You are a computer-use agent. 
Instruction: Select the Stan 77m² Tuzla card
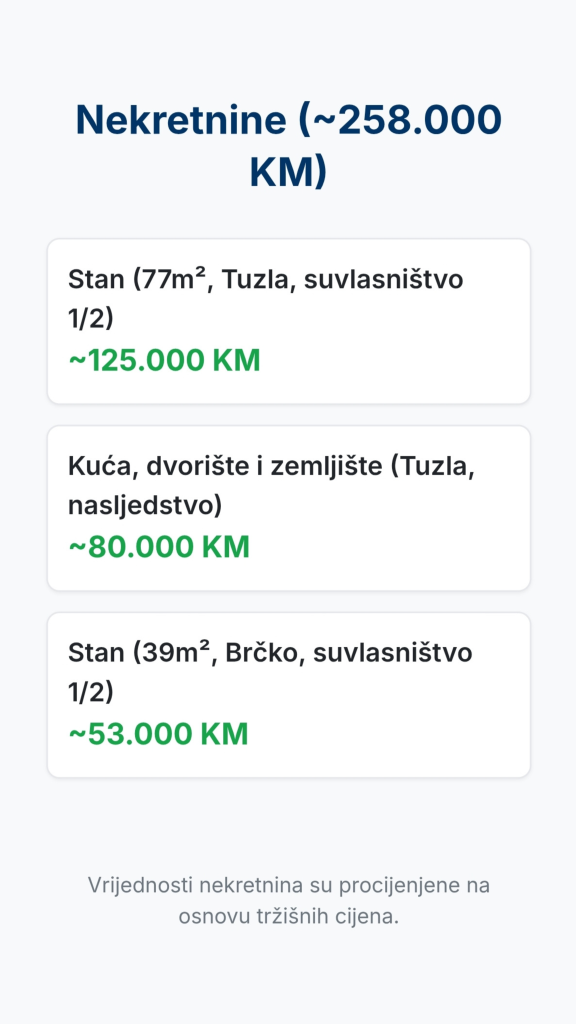click(x=288, y=321)
